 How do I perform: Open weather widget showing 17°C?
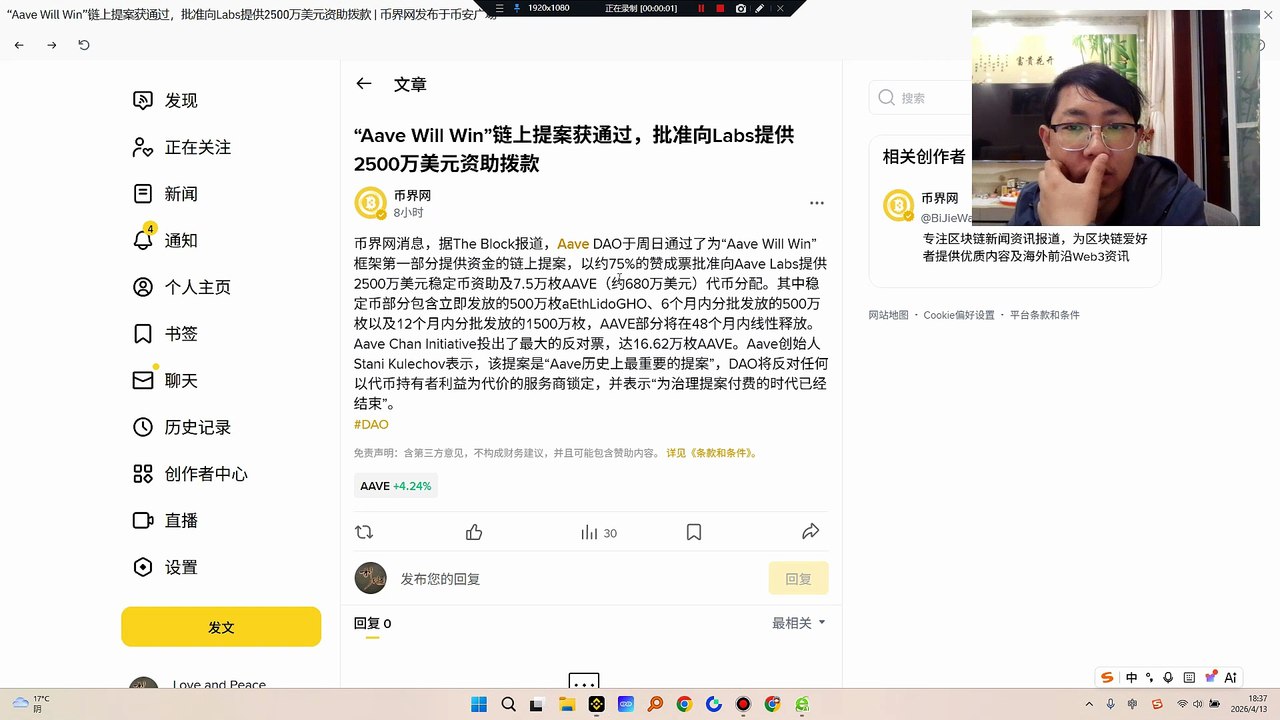pyautogui.click(x=30, y=704)
